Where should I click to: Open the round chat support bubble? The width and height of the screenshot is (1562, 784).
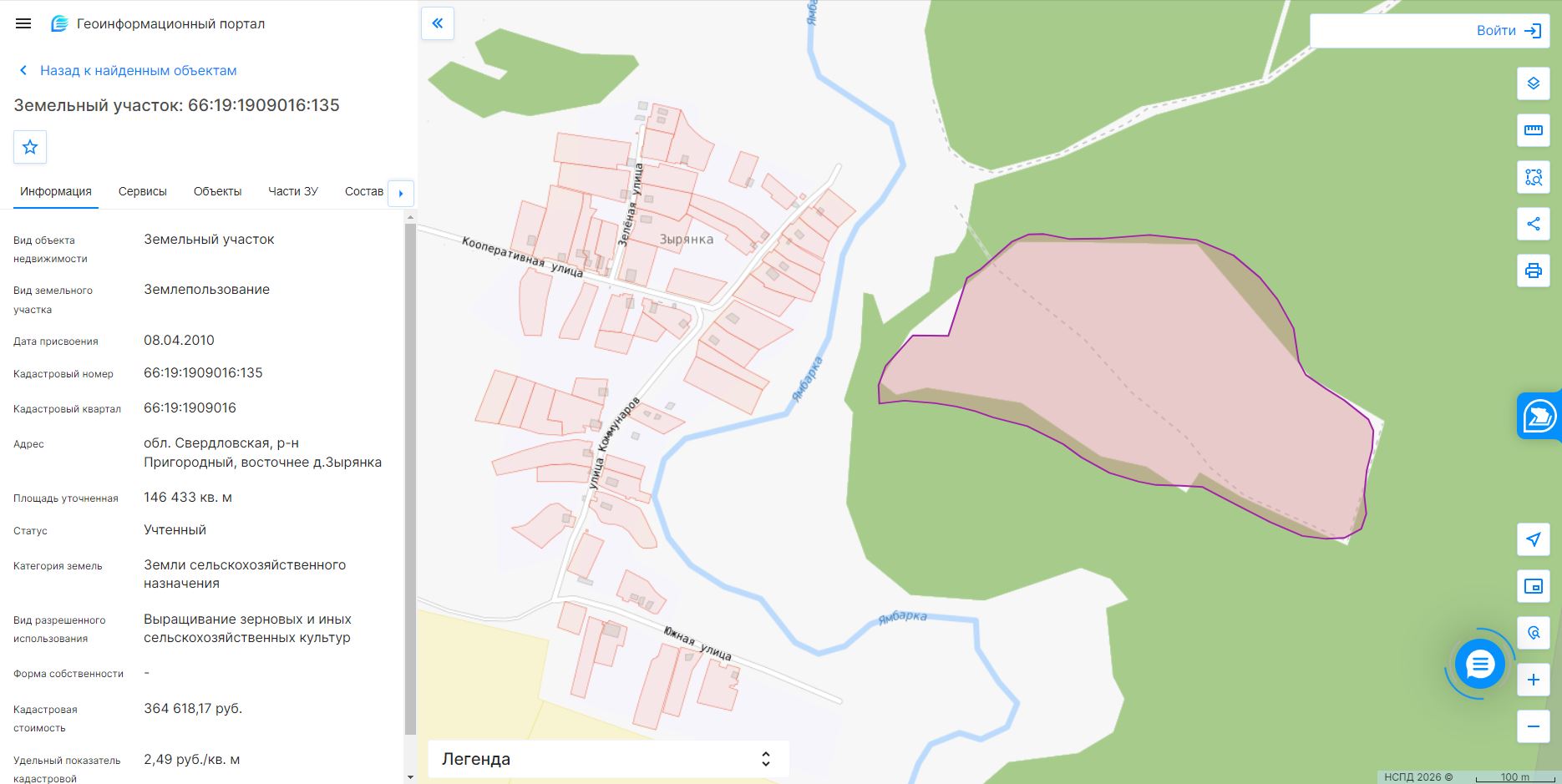point(1479,665)
